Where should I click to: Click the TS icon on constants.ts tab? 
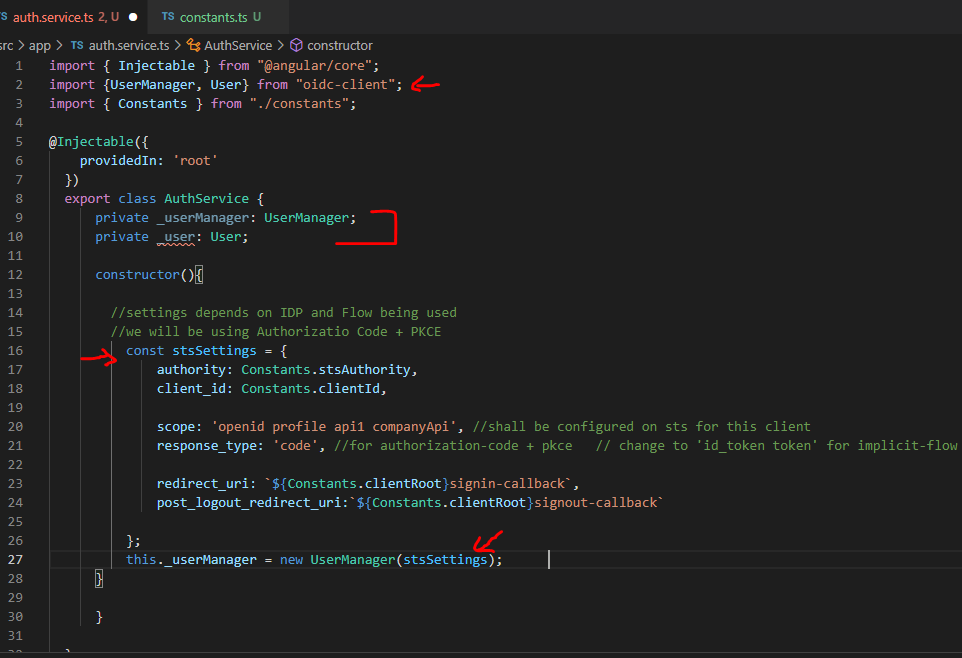point(167,17)
